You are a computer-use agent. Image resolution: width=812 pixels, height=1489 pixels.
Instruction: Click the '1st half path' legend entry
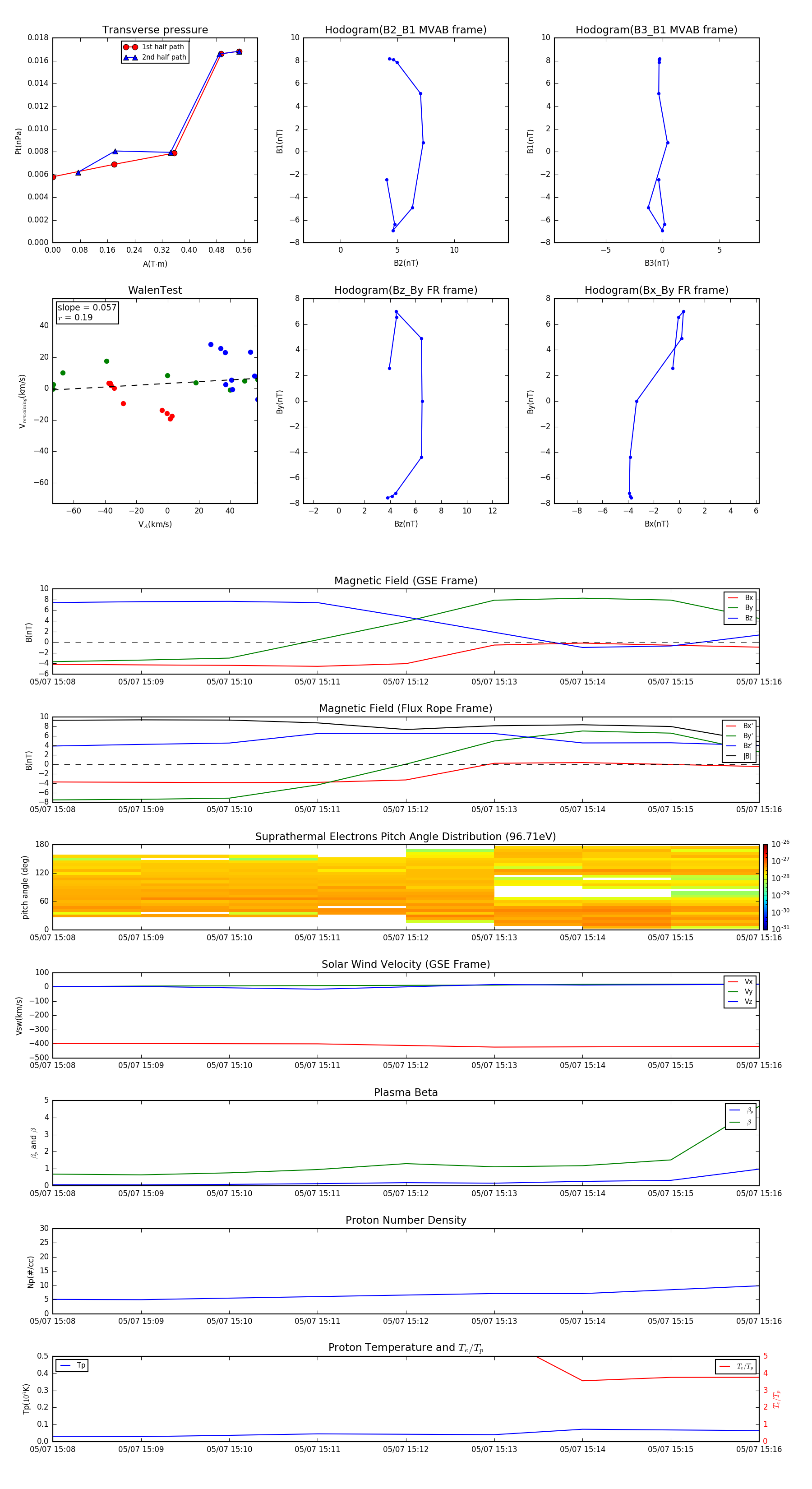point(154,47)
